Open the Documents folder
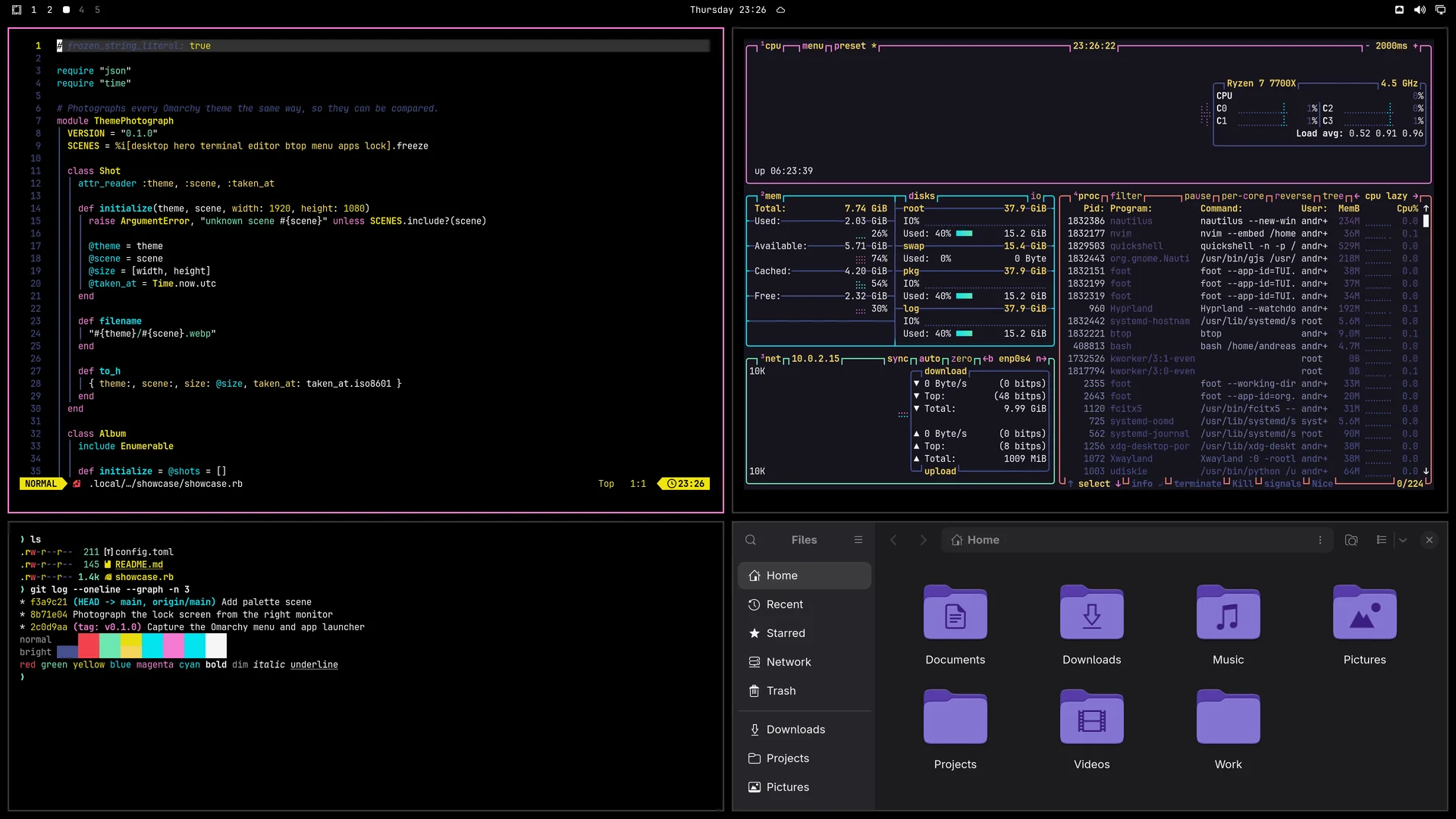This screenshot has height=819, width=1456. tap(955, 626)
